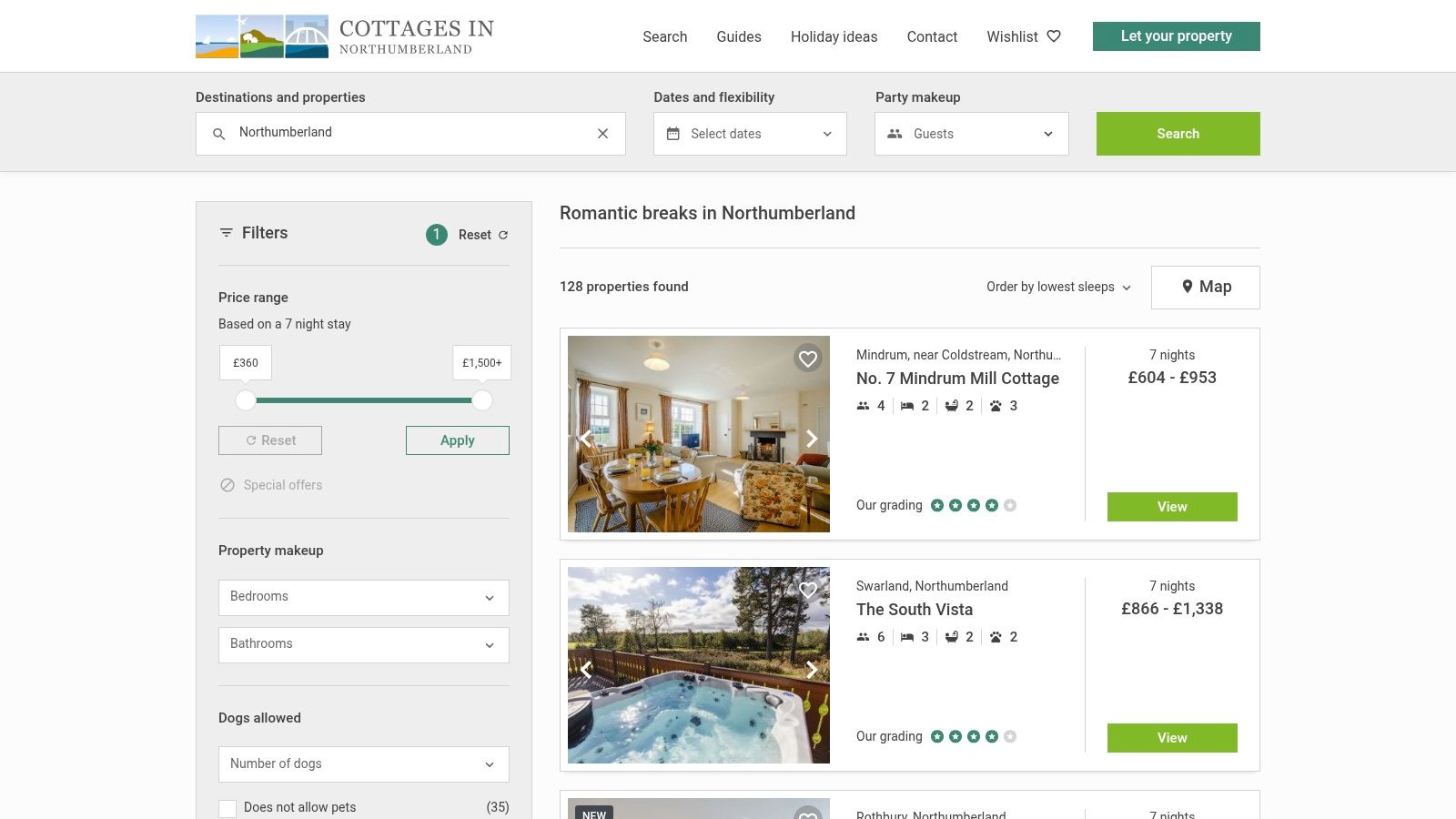Open the Mindrum Mill Cottage living room photo
The width and height of the screenshot is (1456, 819).
699,434
